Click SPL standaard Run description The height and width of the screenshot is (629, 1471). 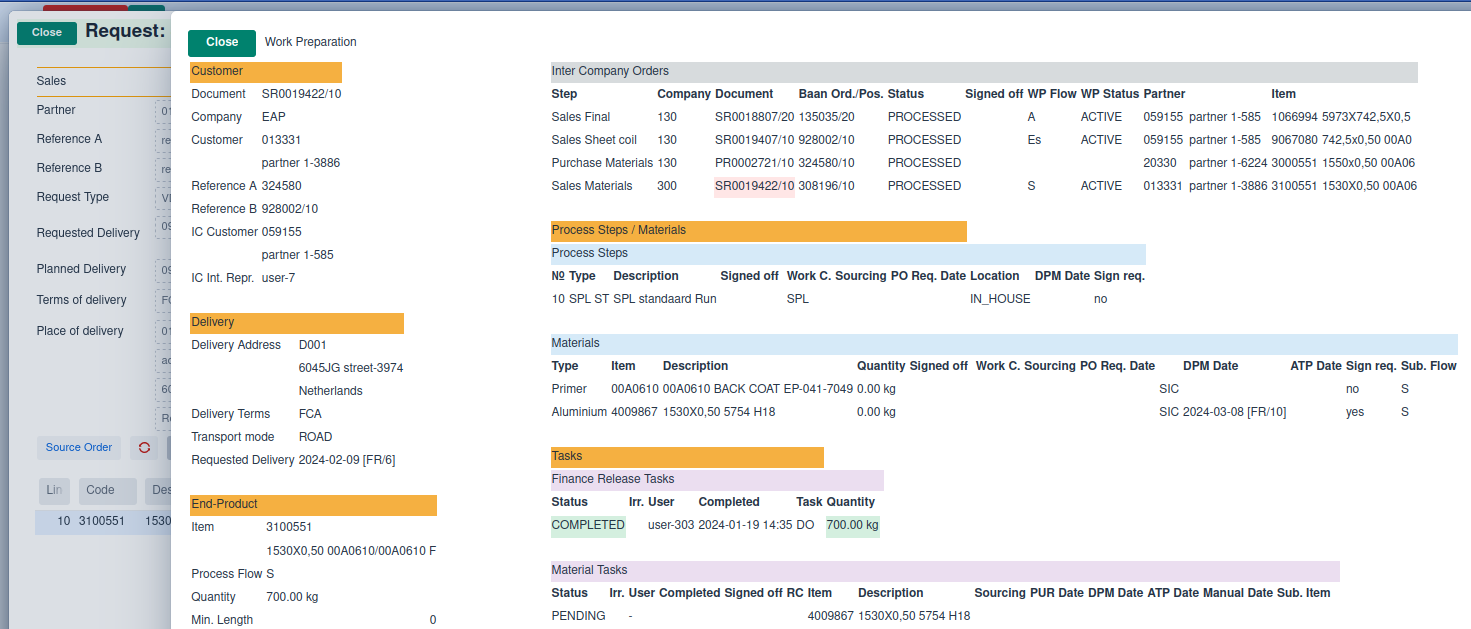pyautogui.click(x=665, y=299)
